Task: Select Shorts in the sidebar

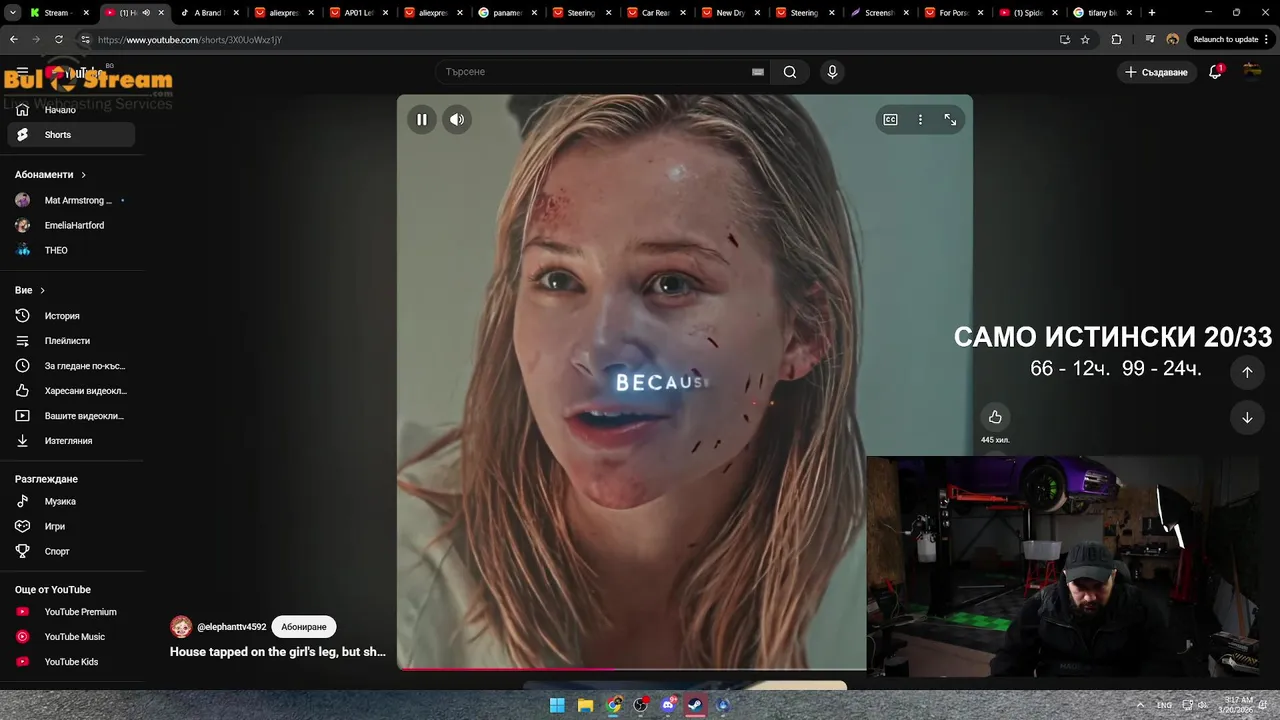Action: click(x=70, y=135)
